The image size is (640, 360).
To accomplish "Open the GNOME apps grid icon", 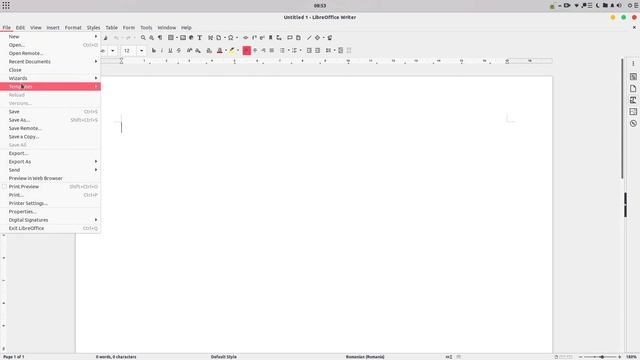I will click(x=6, y=5).
